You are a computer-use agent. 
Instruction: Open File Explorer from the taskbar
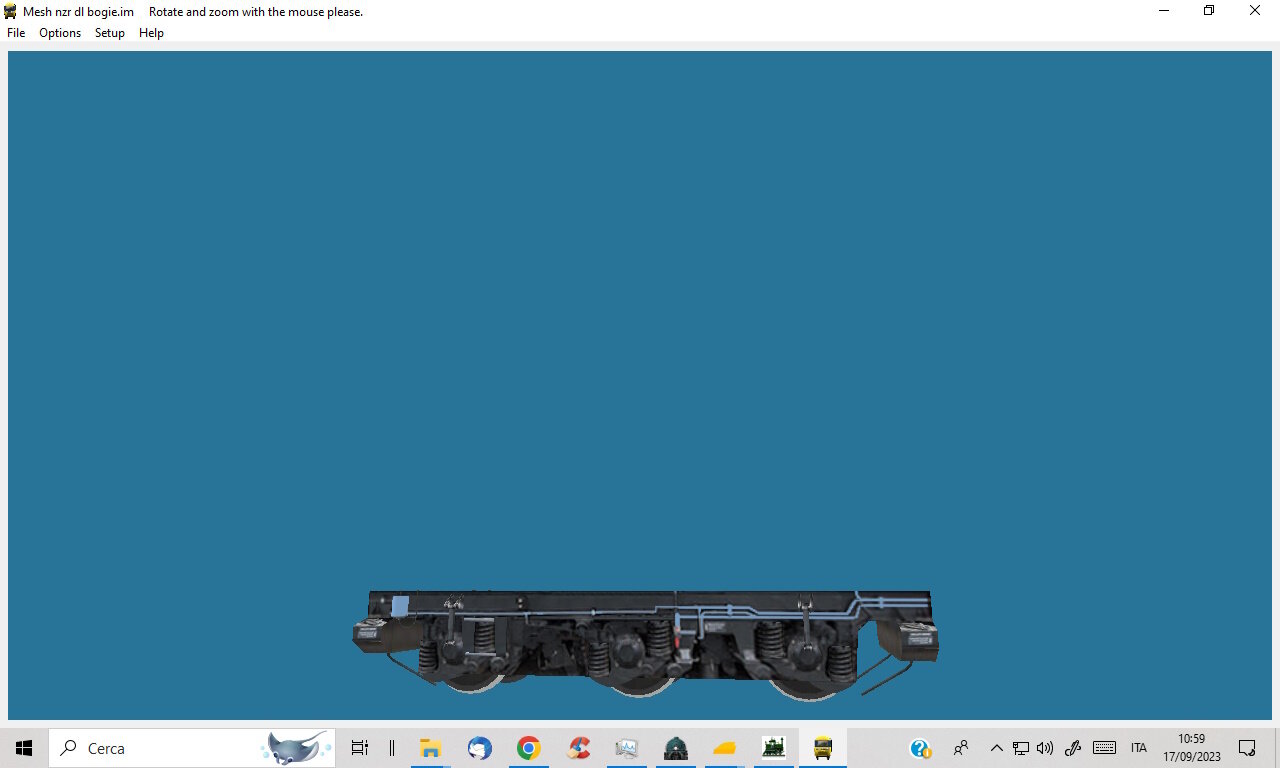tap(431, 748)
